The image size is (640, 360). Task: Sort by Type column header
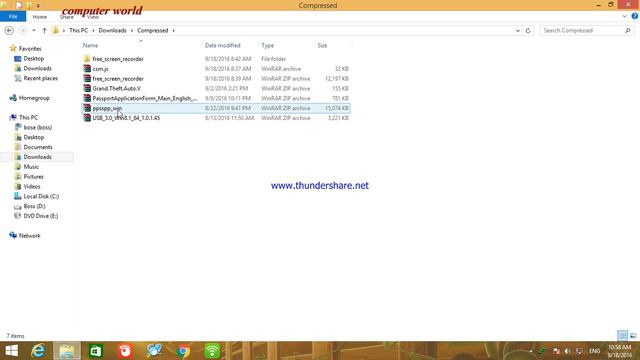coord(267,45)
